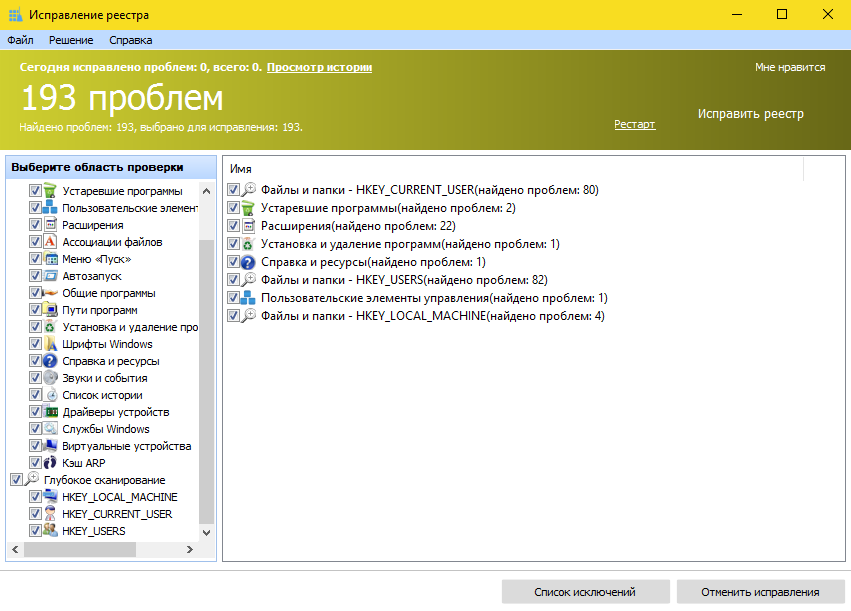Click the HKEY_USERS people icon in sidebar
The image size is (851, 611).
coord(50,530)
